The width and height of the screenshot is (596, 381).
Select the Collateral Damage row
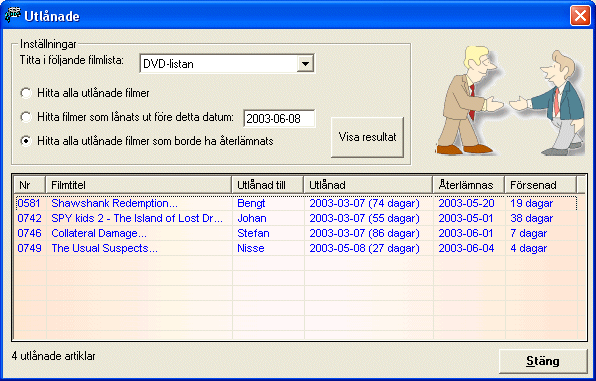click(x=296, y=233)
